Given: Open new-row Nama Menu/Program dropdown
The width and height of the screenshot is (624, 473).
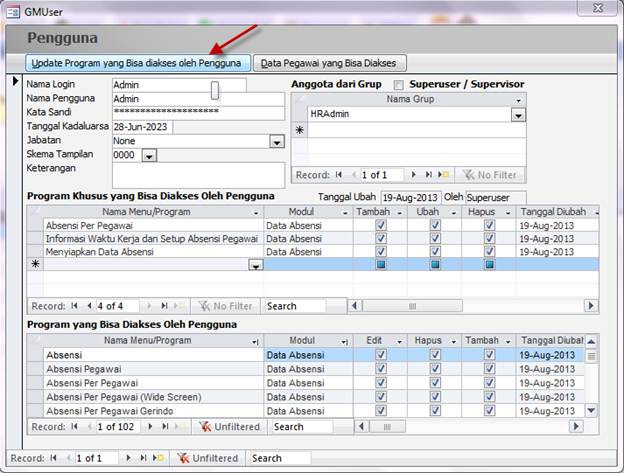Looking at the screenshot, I should [255, 265].
